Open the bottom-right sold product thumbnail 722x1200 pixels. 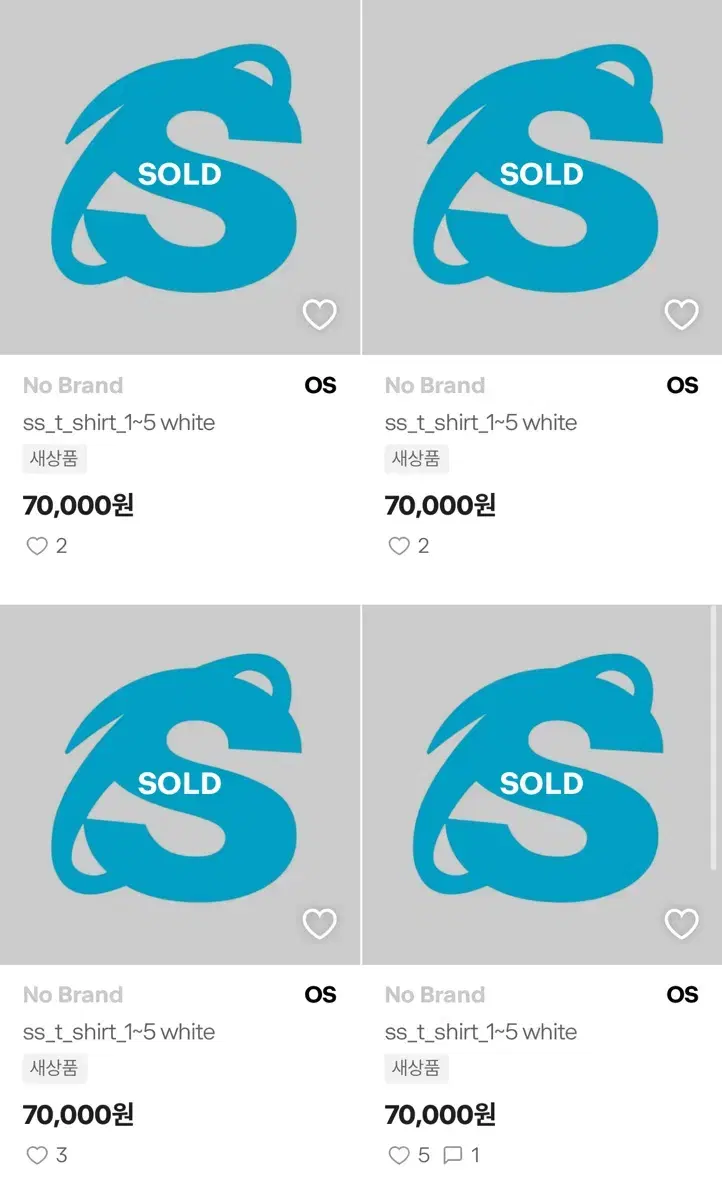(x=541, y=785)
